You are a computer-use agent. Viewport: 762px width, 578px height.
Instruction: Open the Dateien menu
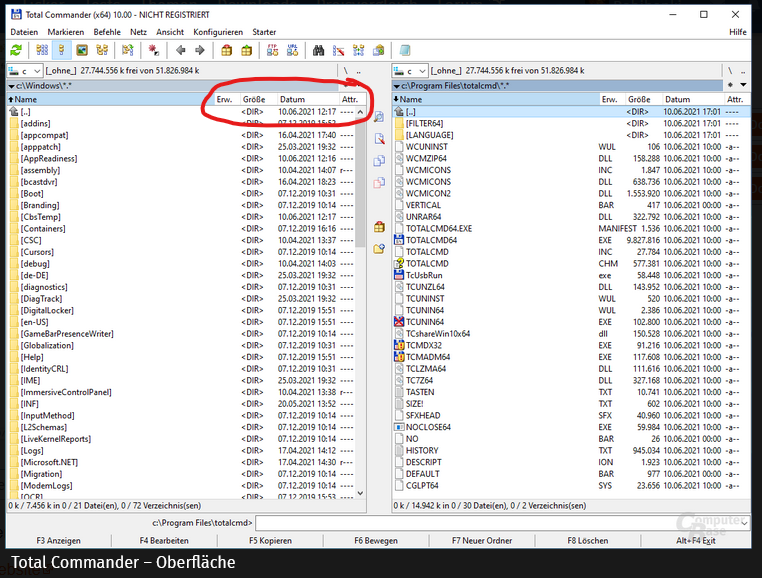[x=24, y=32]
